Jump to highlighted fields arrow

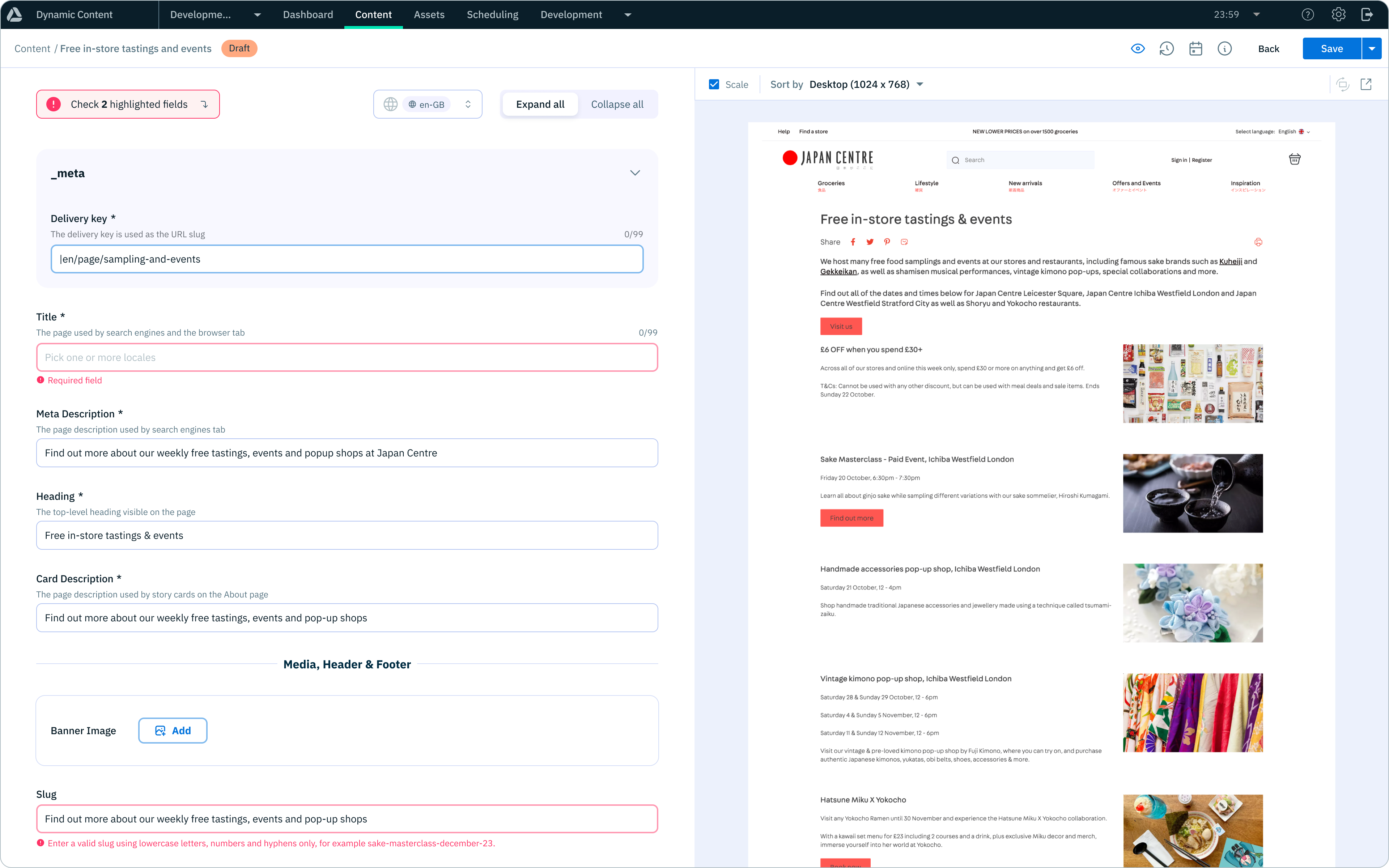[204, 104]
